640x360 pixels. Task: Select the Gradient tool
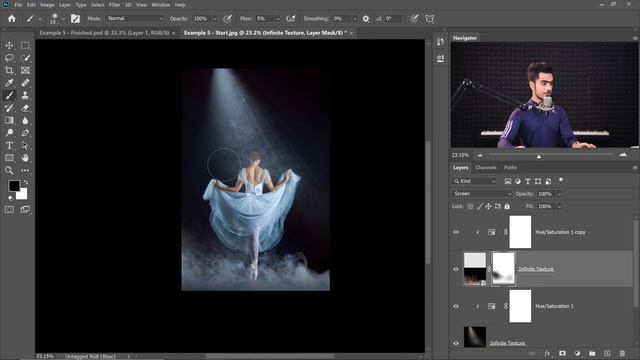(9, 120)
